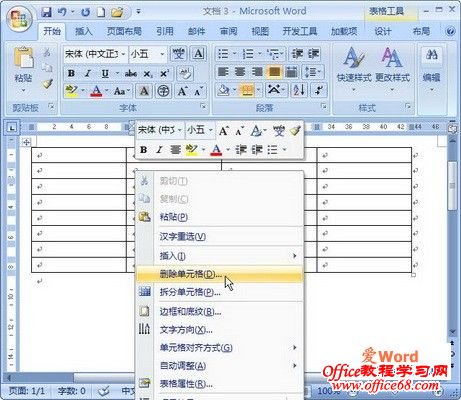Open 表格属性(R)... from context menu
Screen dimensions: 461x400
pyautogui.click(x=220, y=384)
